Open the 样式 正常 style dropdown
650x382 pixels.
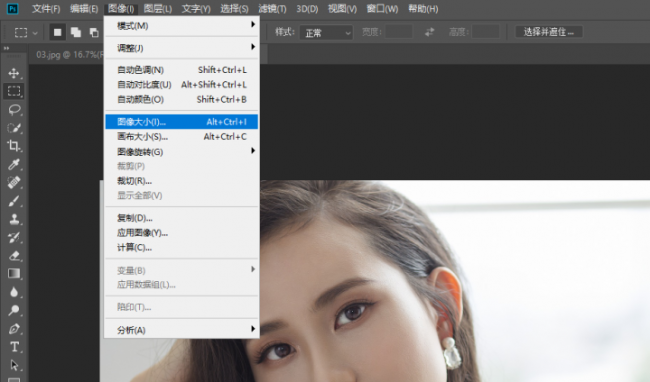326,32
